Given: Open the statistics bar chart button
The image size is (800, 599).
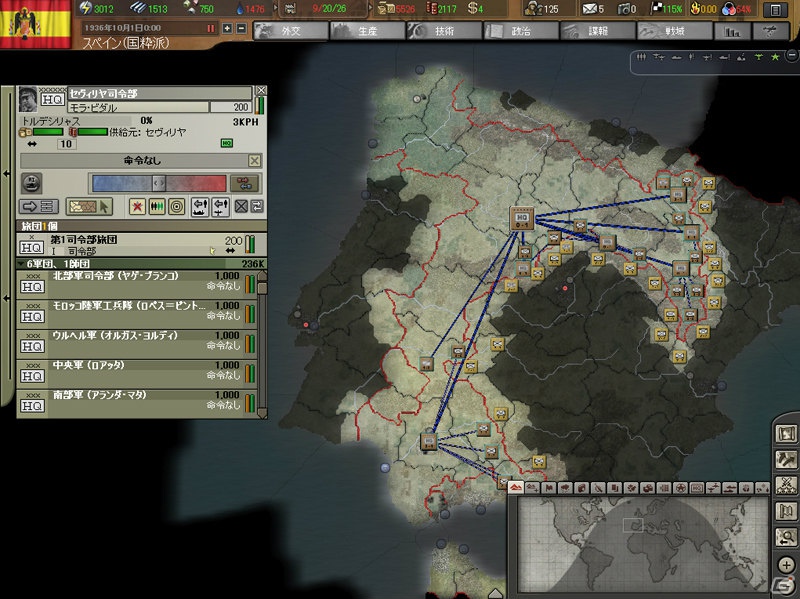Looking at the screenshot, I should point(732,32).
